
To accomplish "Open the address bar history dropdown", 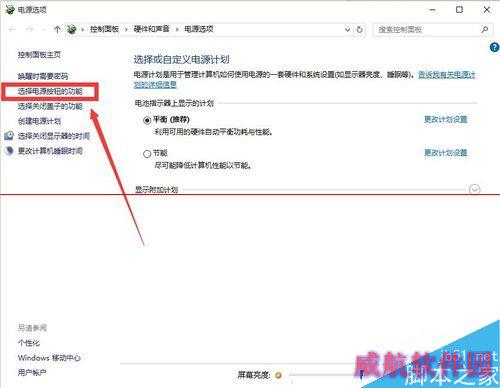I will point(347,30).
